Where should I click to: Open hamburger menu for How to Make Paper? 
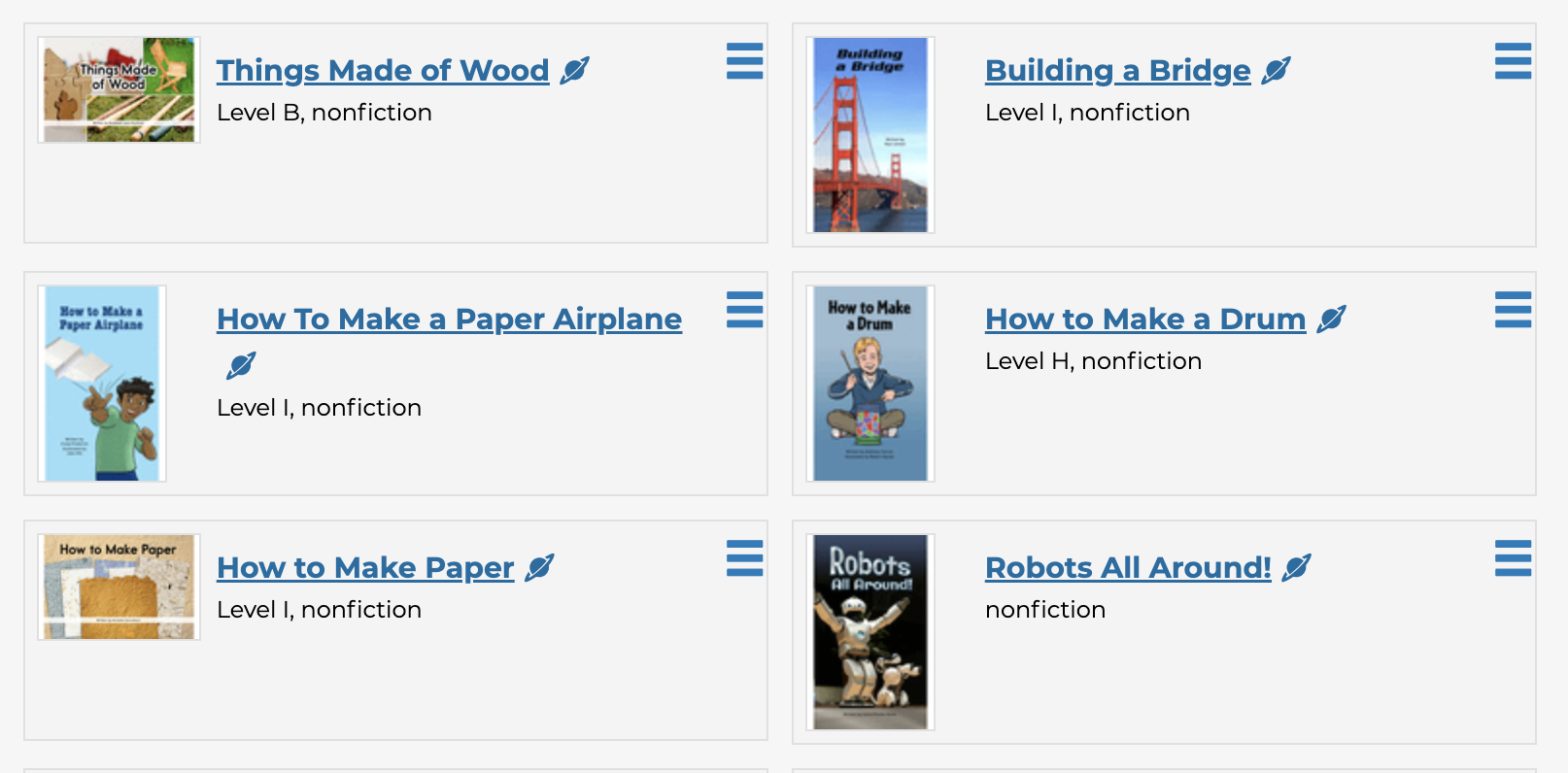[x=744, y=558]
